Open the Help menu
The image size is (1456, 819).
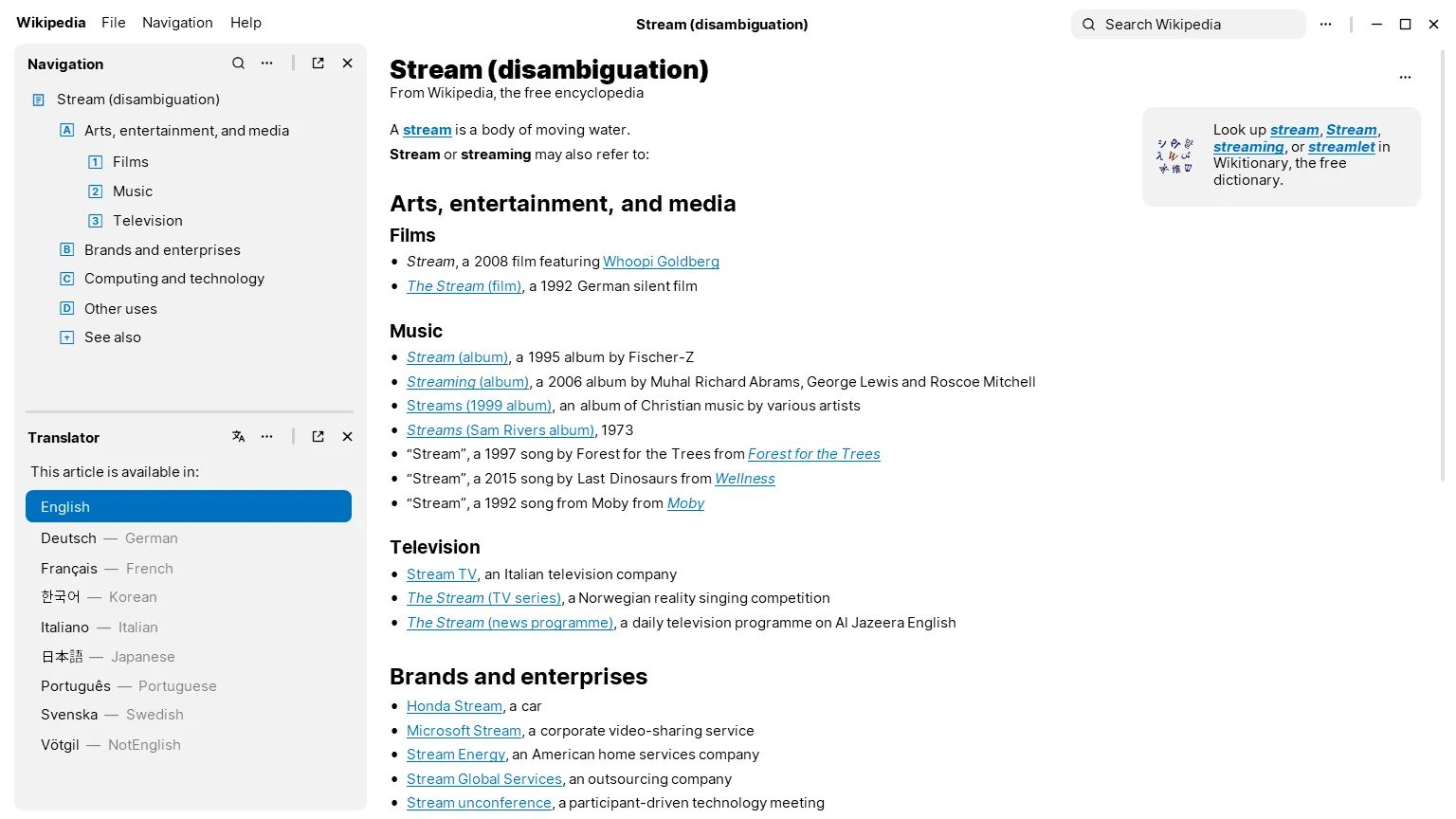click(246, 22)
